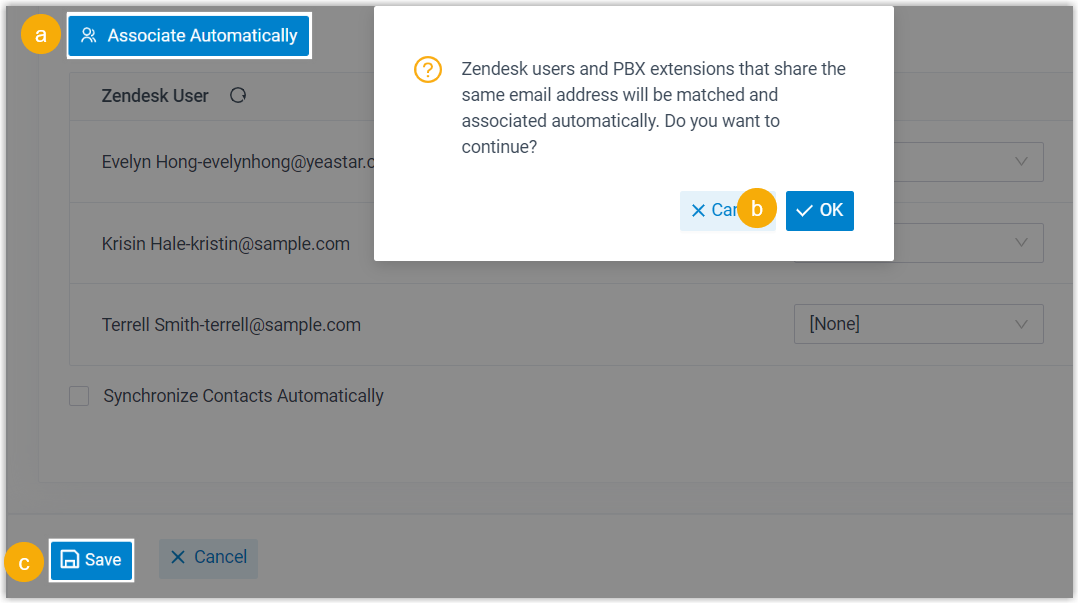Click the checkmark icon on OK
Viewport: 1079px width, 604px height.
[804, 211]
